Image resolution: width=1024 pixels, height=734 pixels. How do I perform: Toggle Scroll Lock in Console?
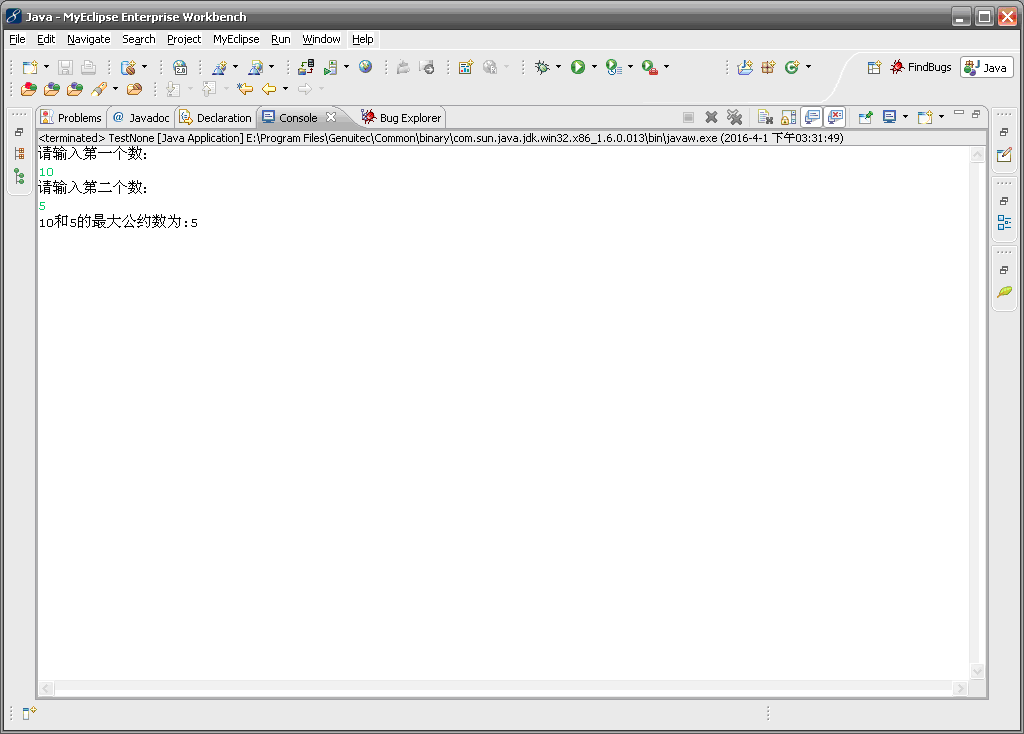click(x=789, y=118)
